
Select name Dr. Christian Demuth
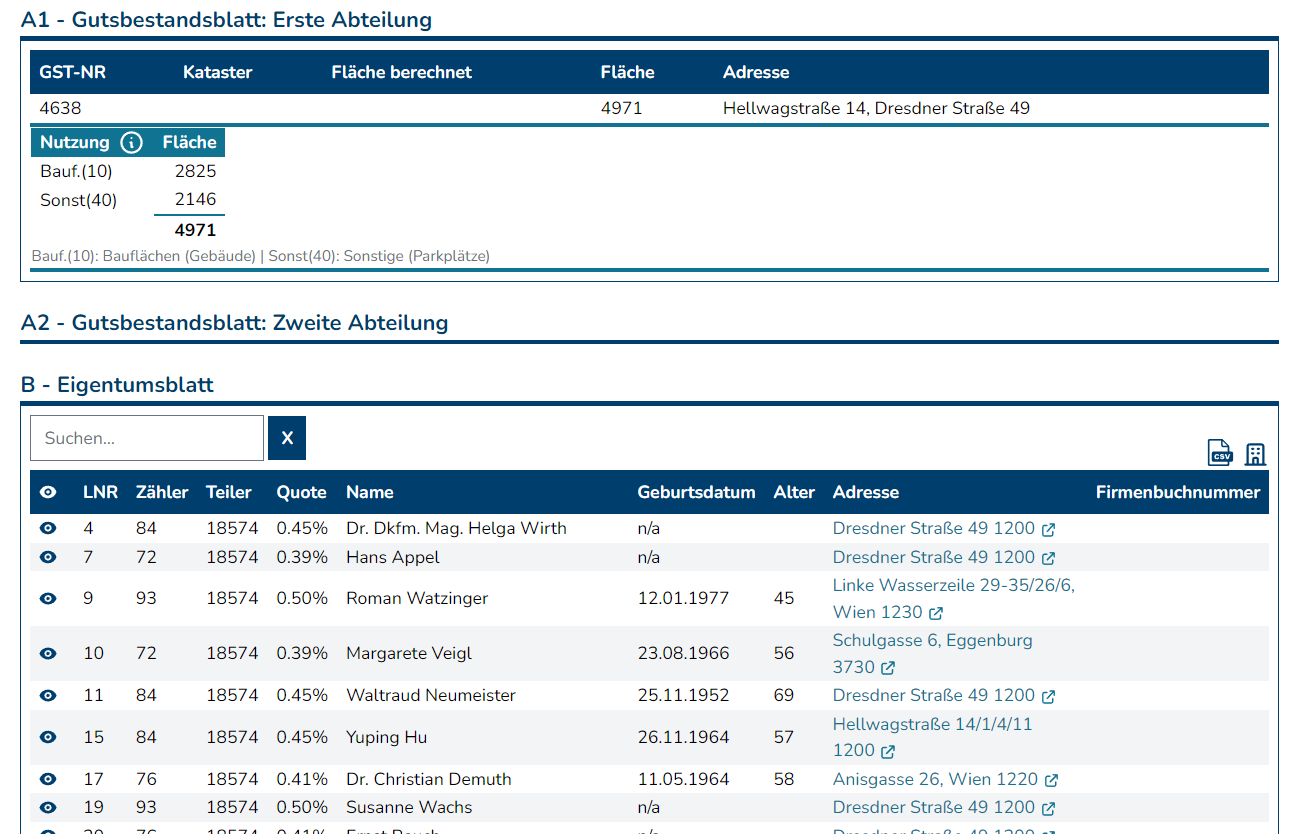tap(429, 779)
